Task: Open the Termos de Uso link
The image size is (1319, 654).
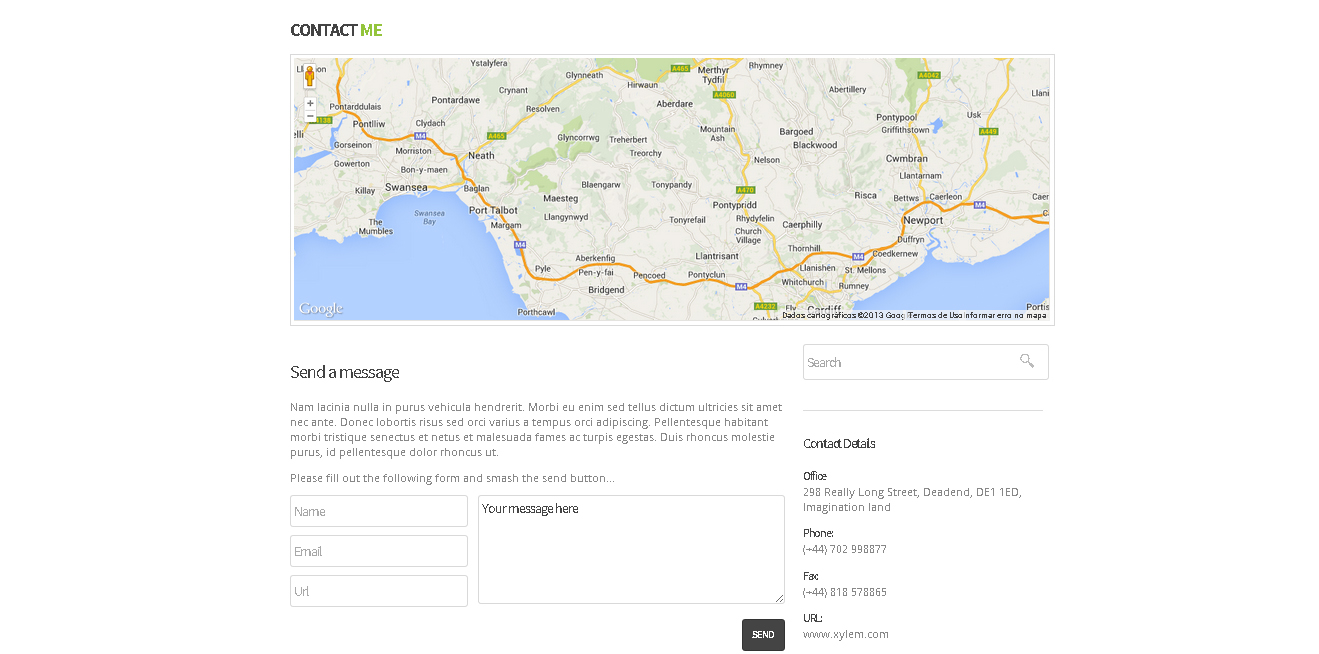Action: click(x=935, y=316)
